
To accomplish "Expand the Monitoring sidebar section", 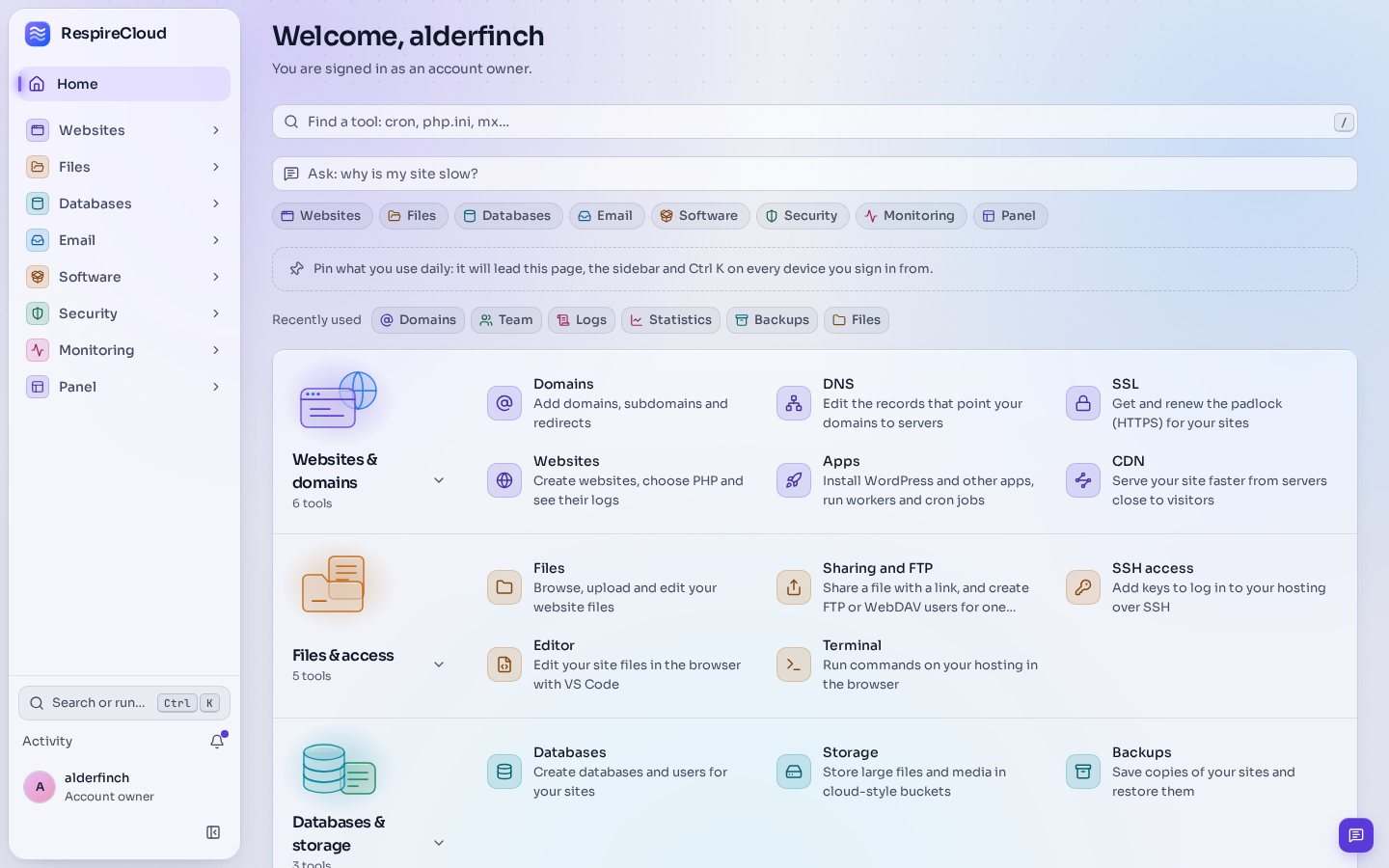I will [x=123, y=350].
